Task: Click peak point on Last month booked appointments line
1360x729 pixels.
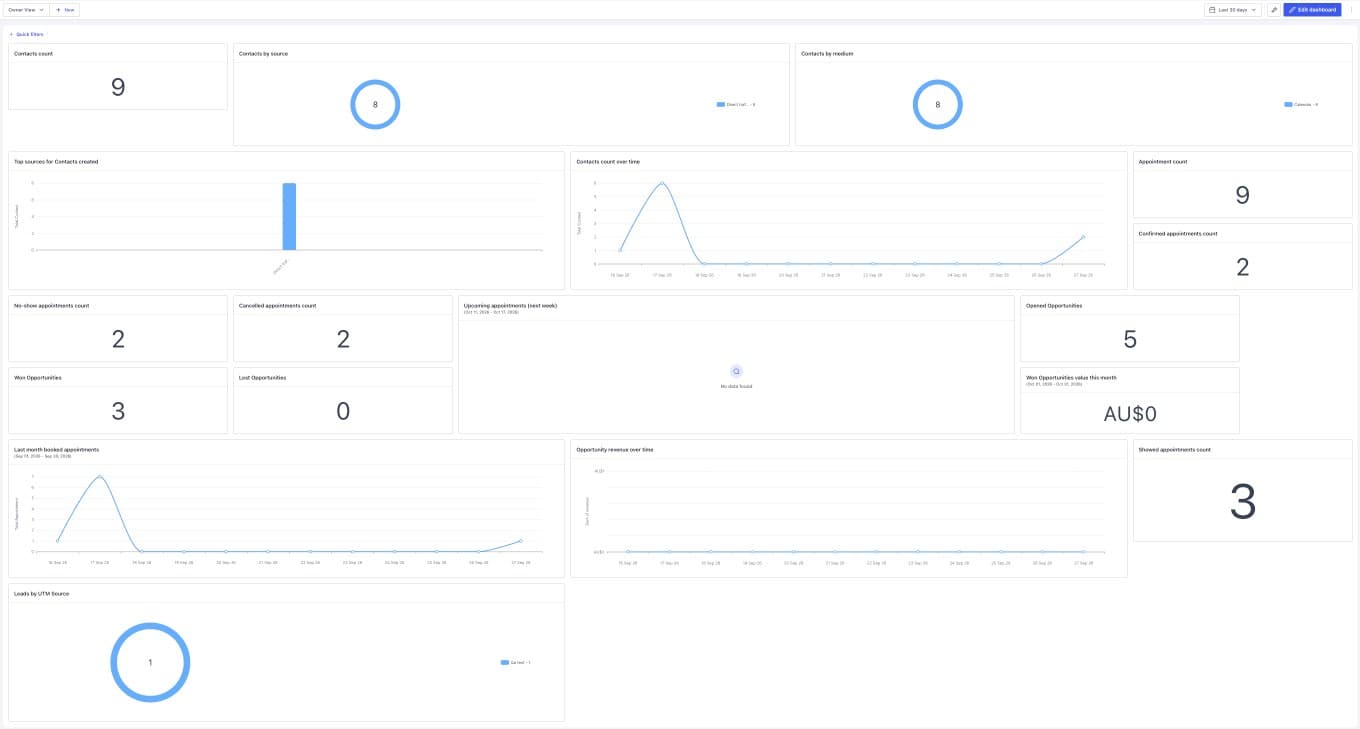Action: point(98,476)
